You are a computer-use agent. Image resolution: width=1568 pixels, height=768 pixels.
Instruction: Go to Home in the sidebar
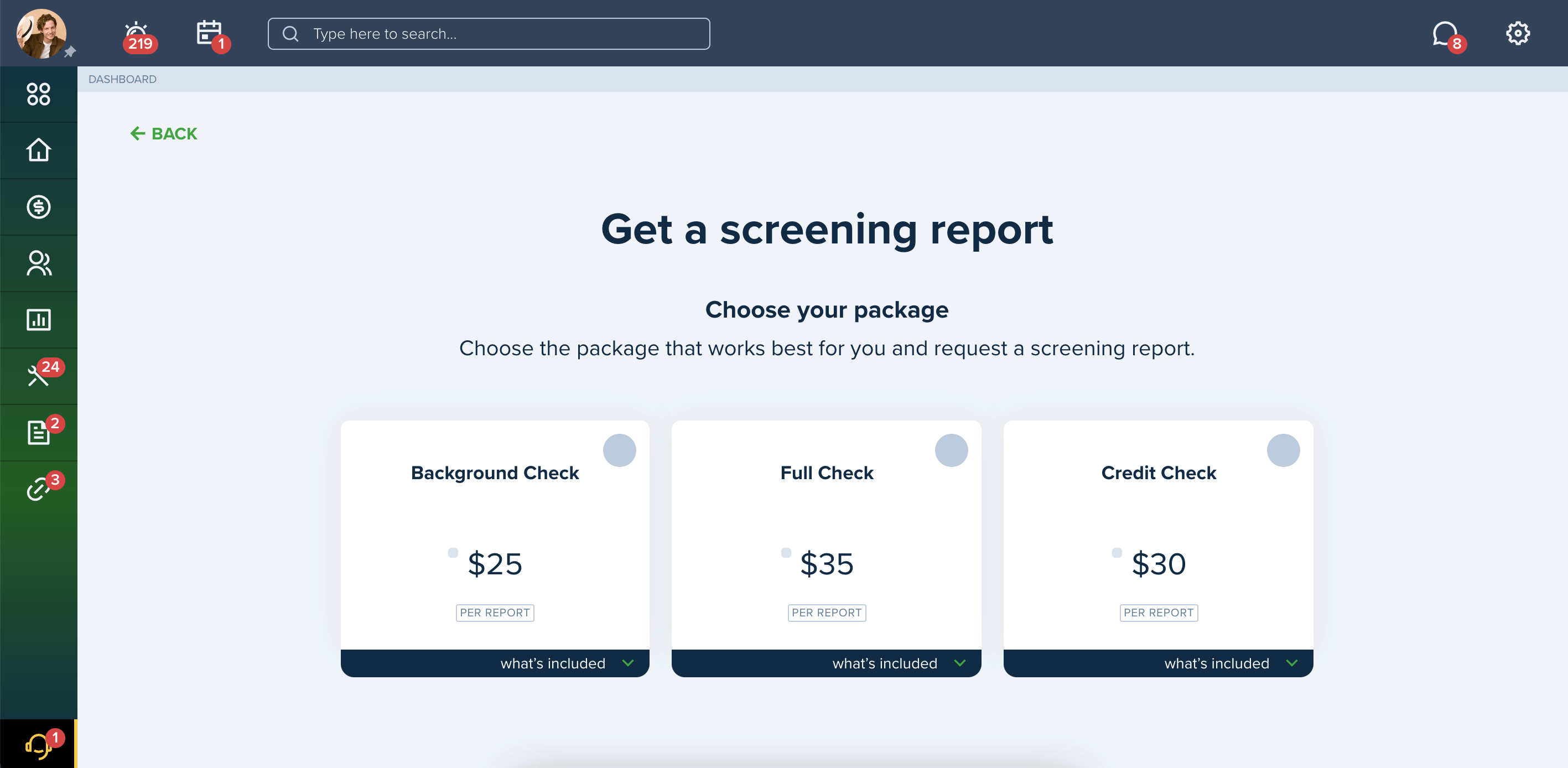point(38,151)
